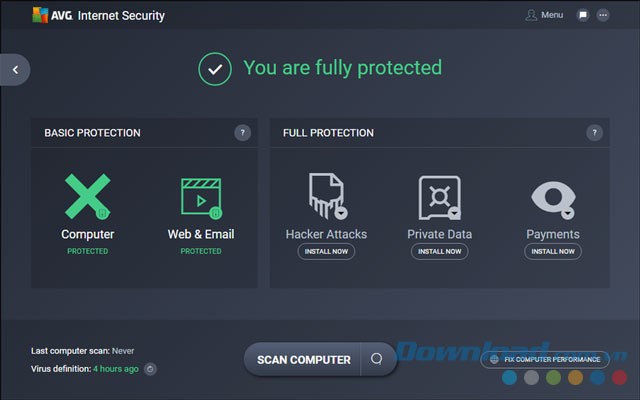640x400 pixels.
Task: Start the Scan Computer button
Action: [x=303, y=360]
